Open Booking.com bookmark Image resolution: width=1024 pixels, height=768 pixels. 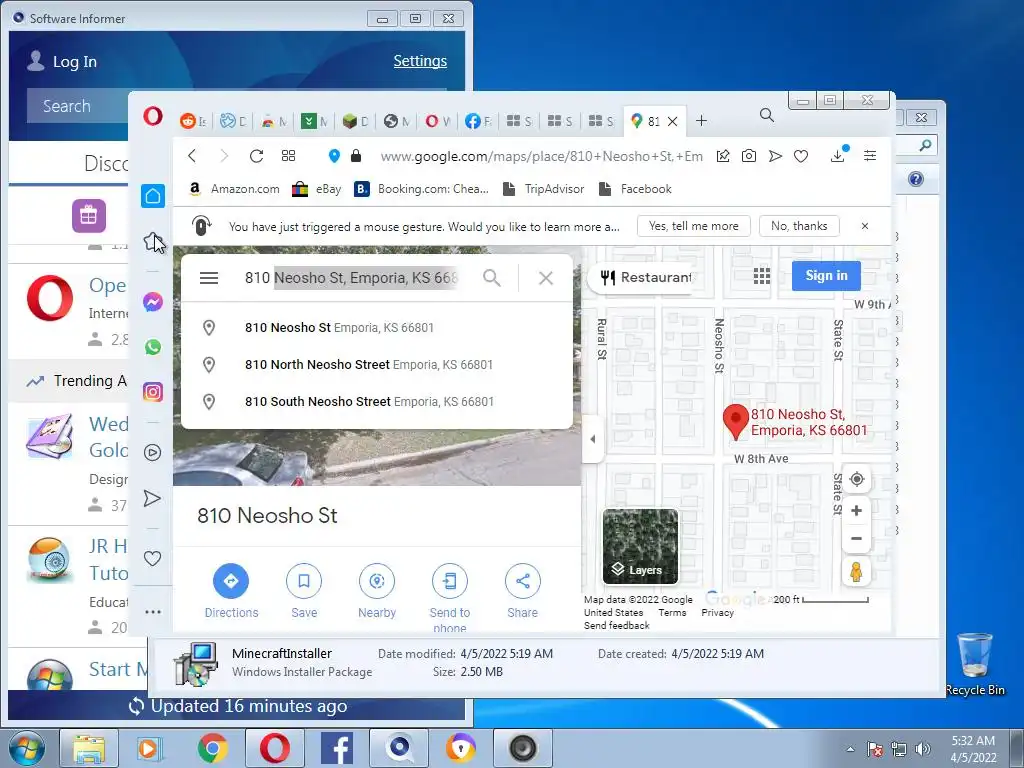421,189
